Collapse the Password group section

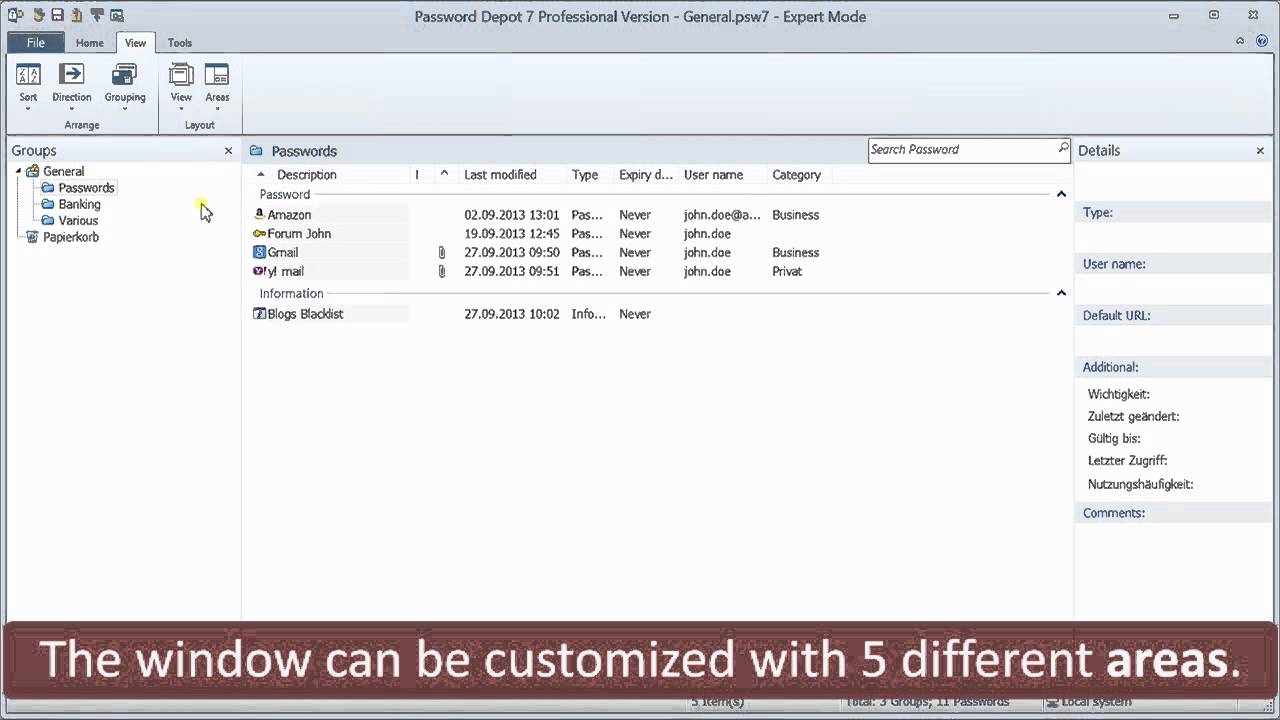click(1061, 194)
